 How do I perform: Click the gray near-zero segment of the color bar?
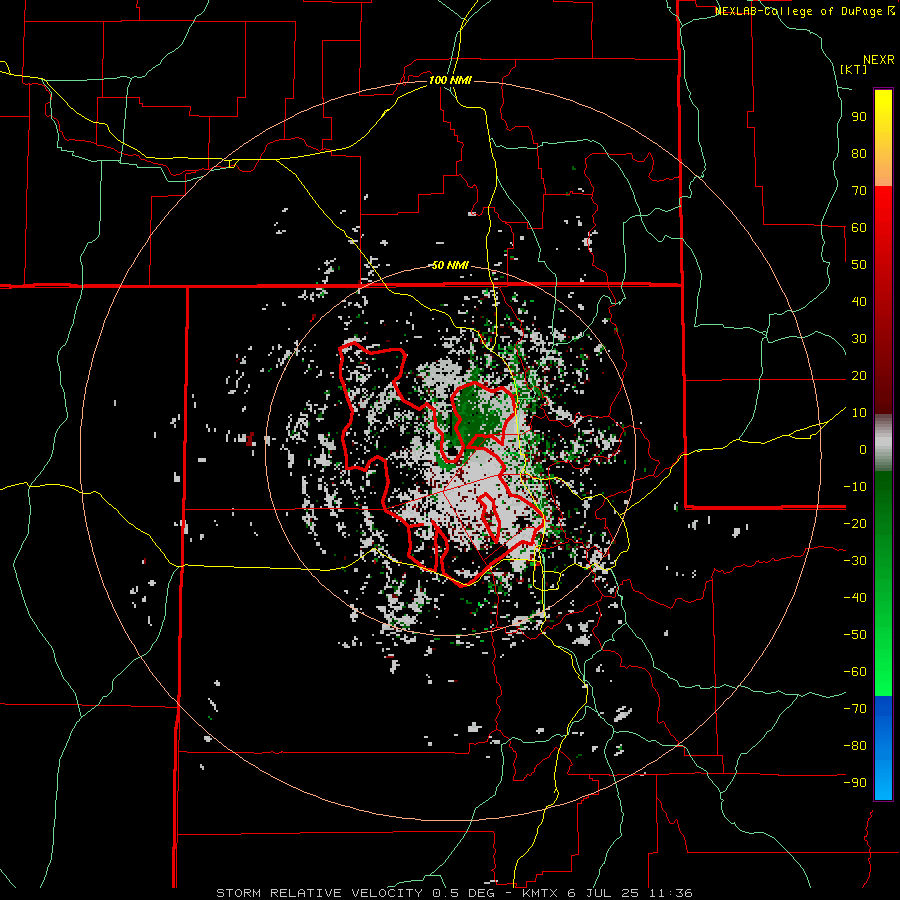[883, 443]
